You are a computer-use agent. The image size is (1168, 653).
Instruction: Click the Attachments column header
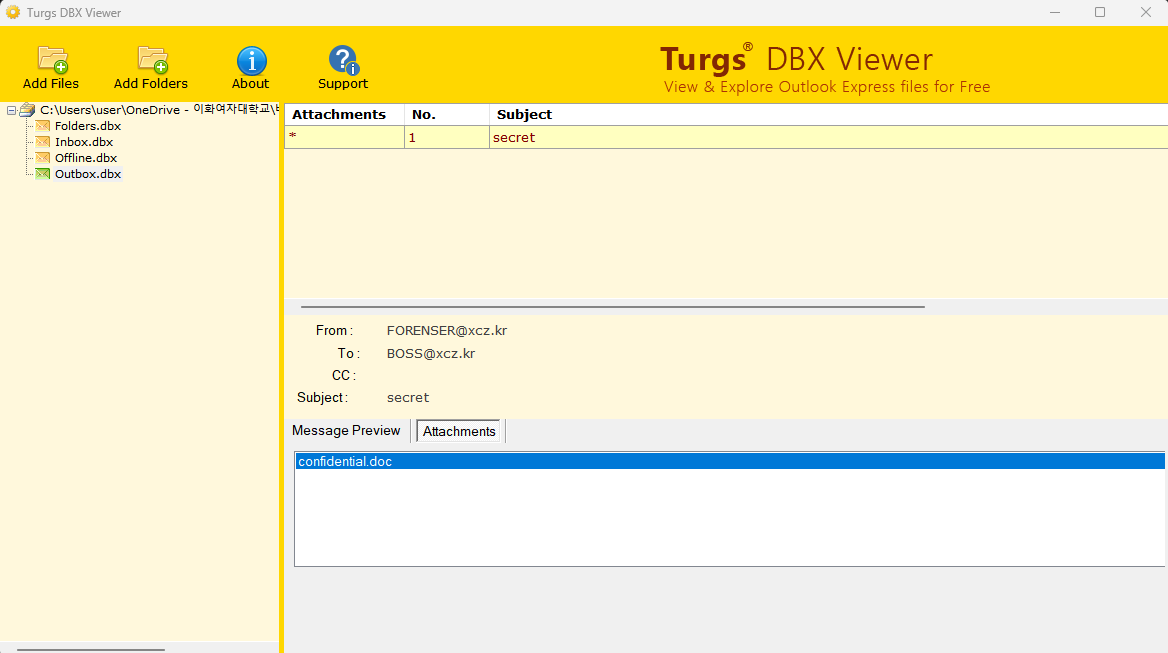[x=344, y=115]
